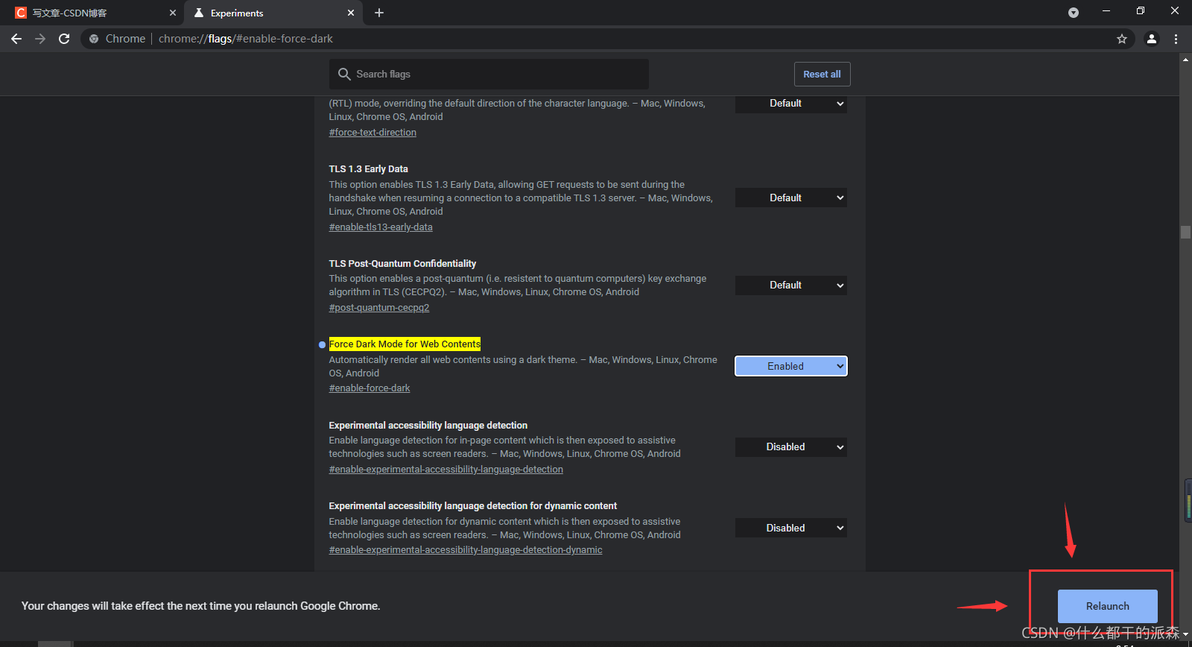Follow the #enable-force-dark link

369,389
